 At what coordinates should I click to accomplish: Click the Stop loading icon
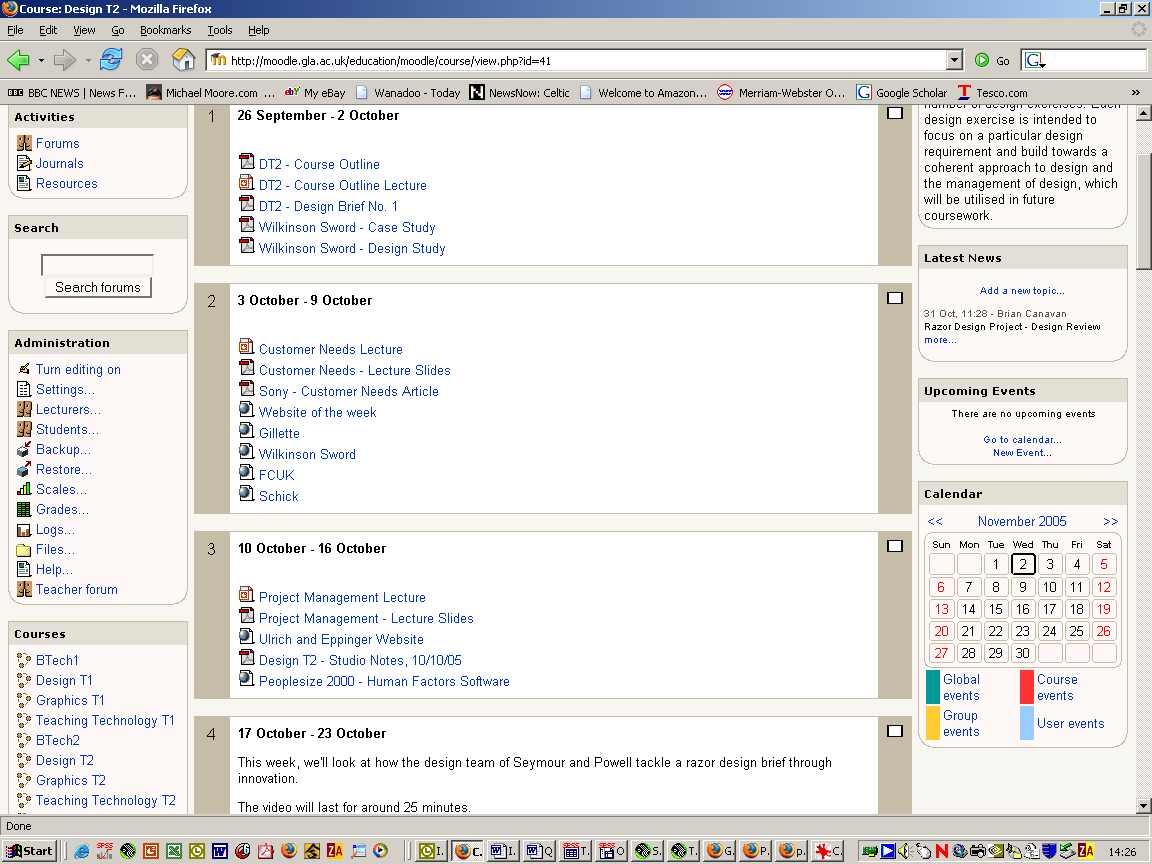147,60
